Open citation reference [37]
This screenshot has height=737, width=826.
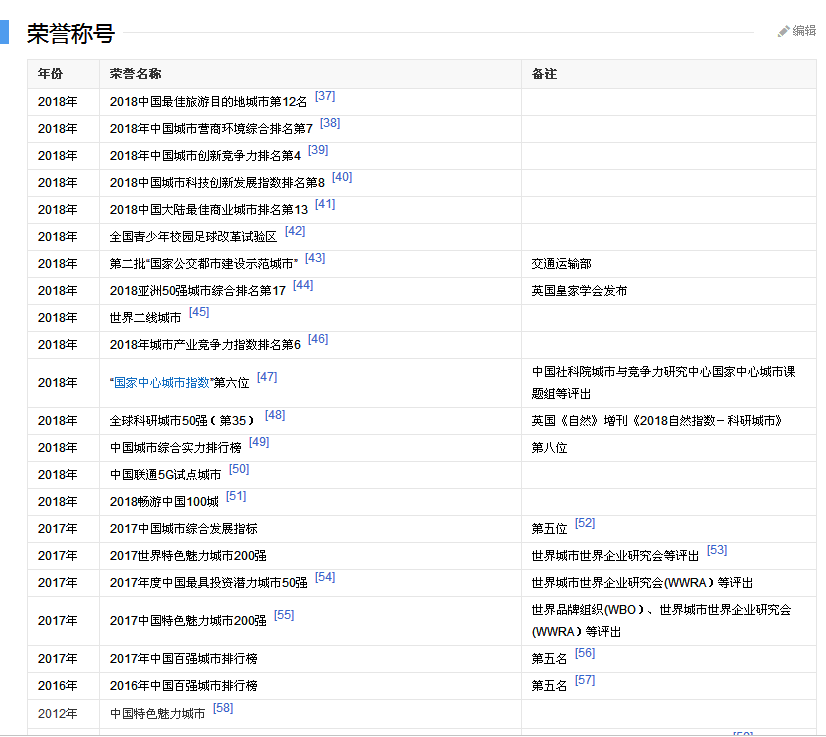325,96
